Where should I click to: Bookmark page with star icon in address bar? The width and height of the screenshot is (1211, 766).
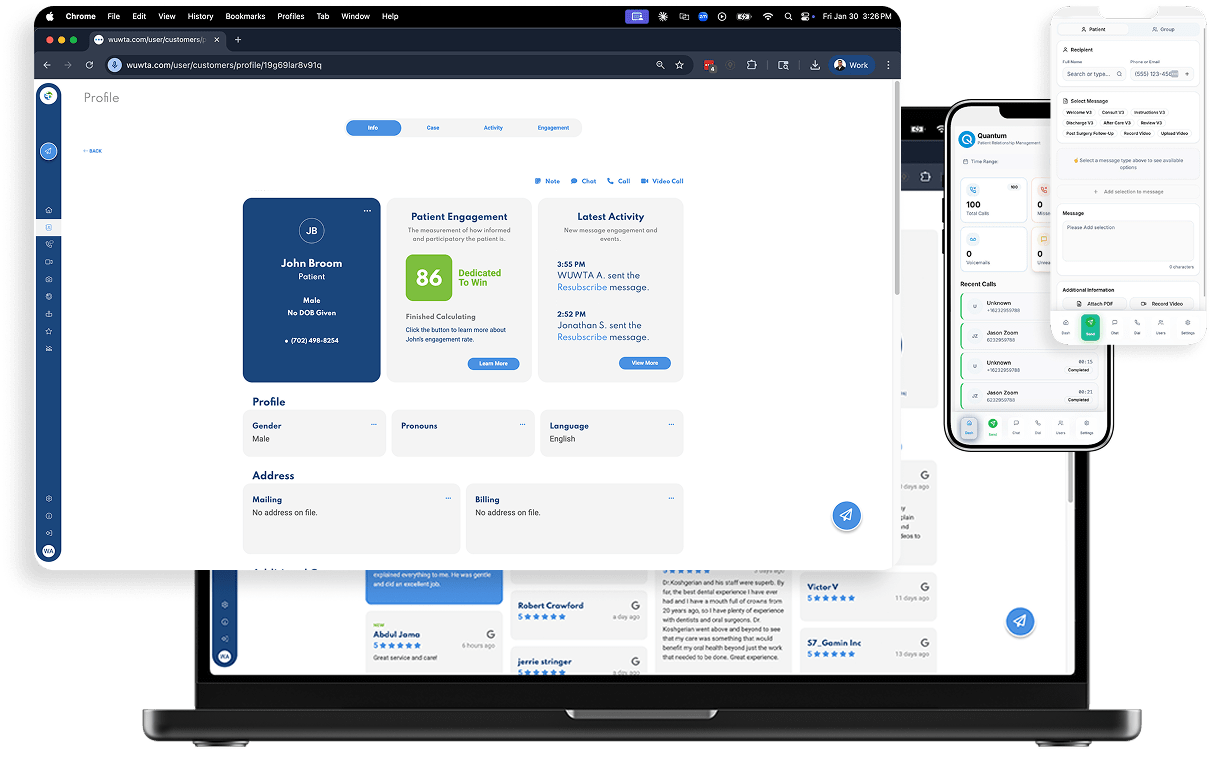[x=680, y=65]
